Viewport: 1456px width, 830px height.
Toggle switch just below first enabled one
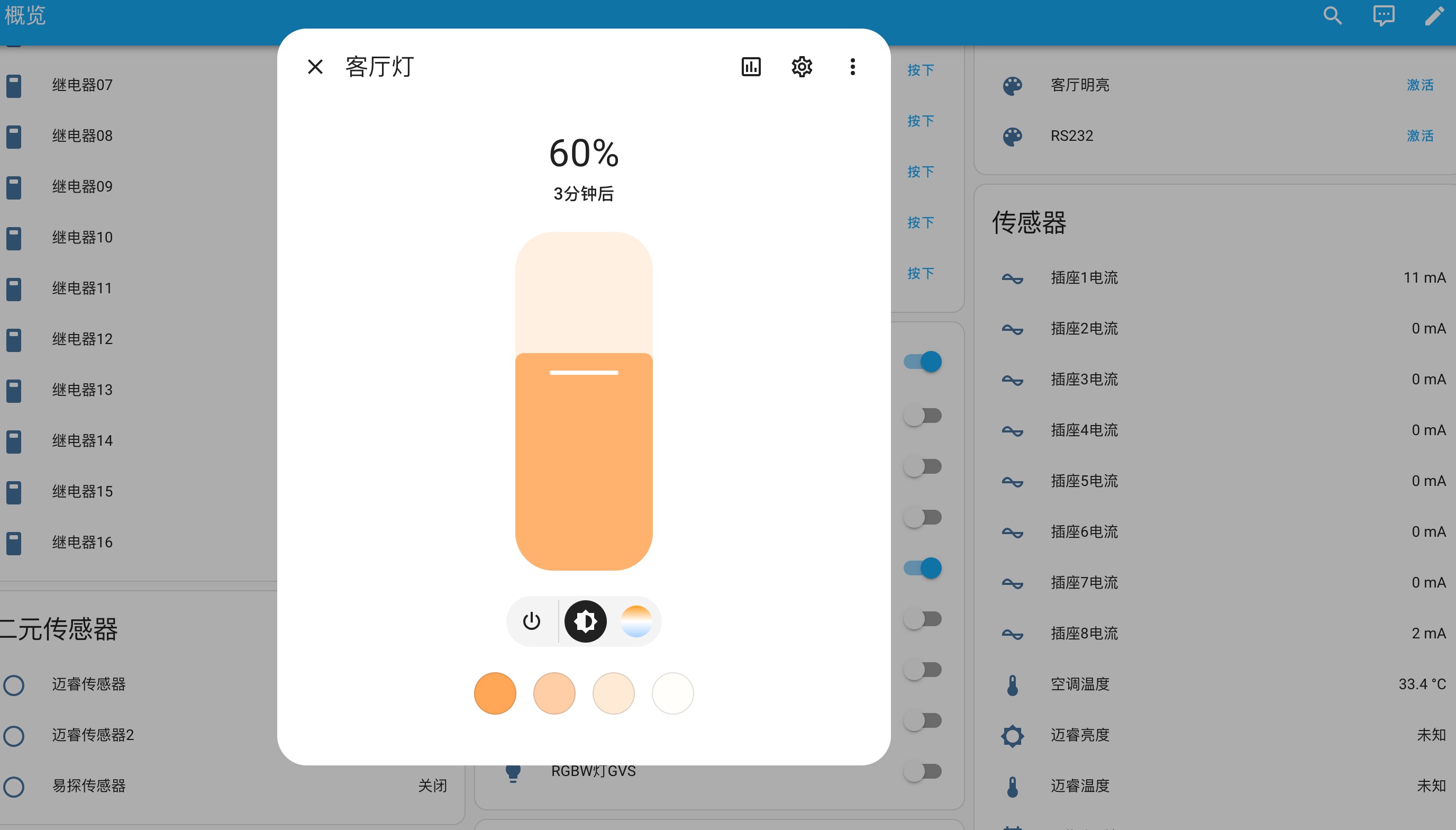click(922, 416)
